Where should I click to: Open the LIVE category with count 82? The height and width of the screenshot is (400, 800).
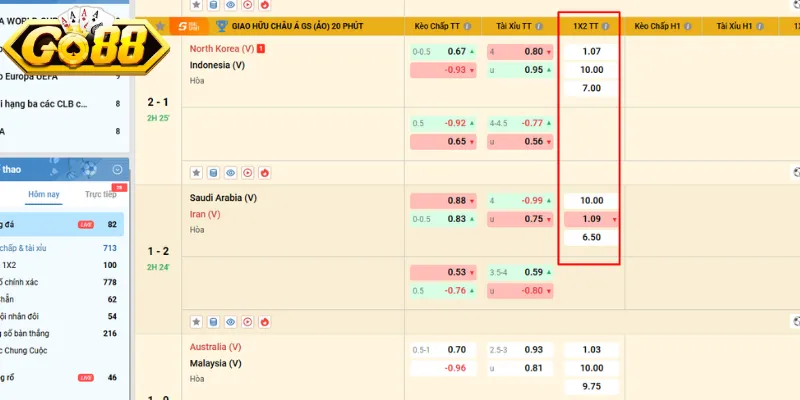point(86,225)
